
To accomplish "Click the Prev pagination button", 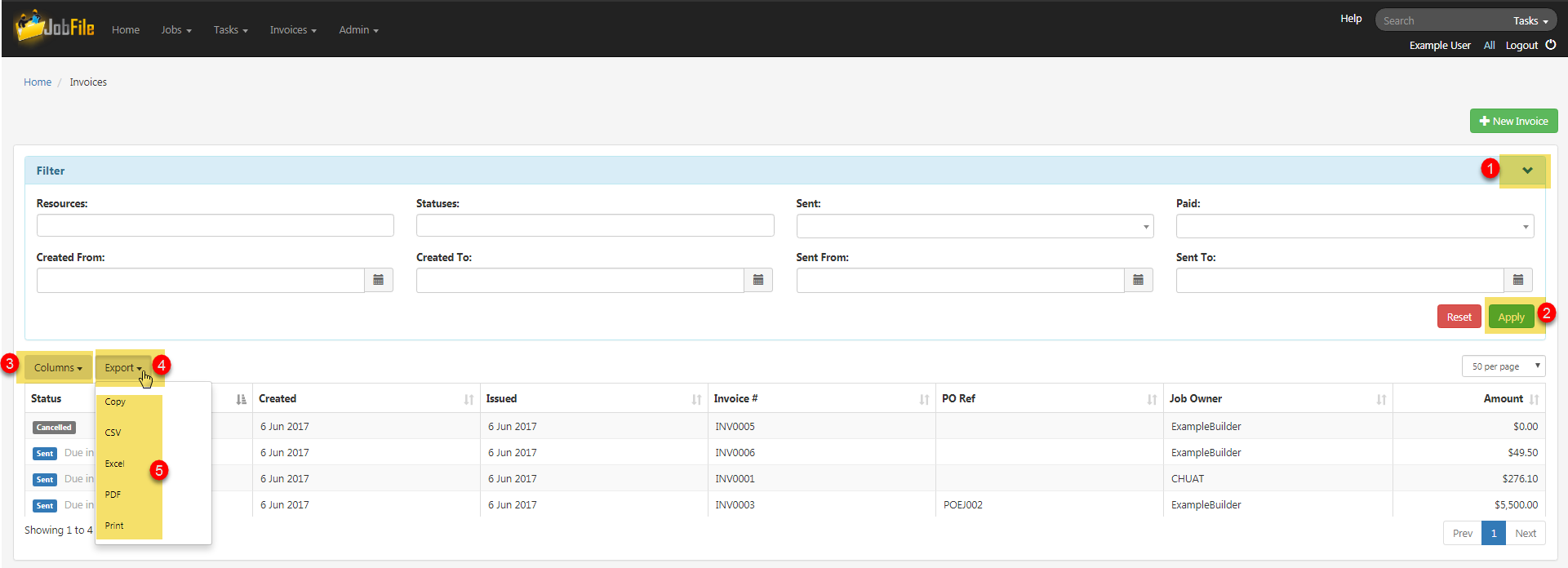I will pyautogui.click(x=1463, y=533).
